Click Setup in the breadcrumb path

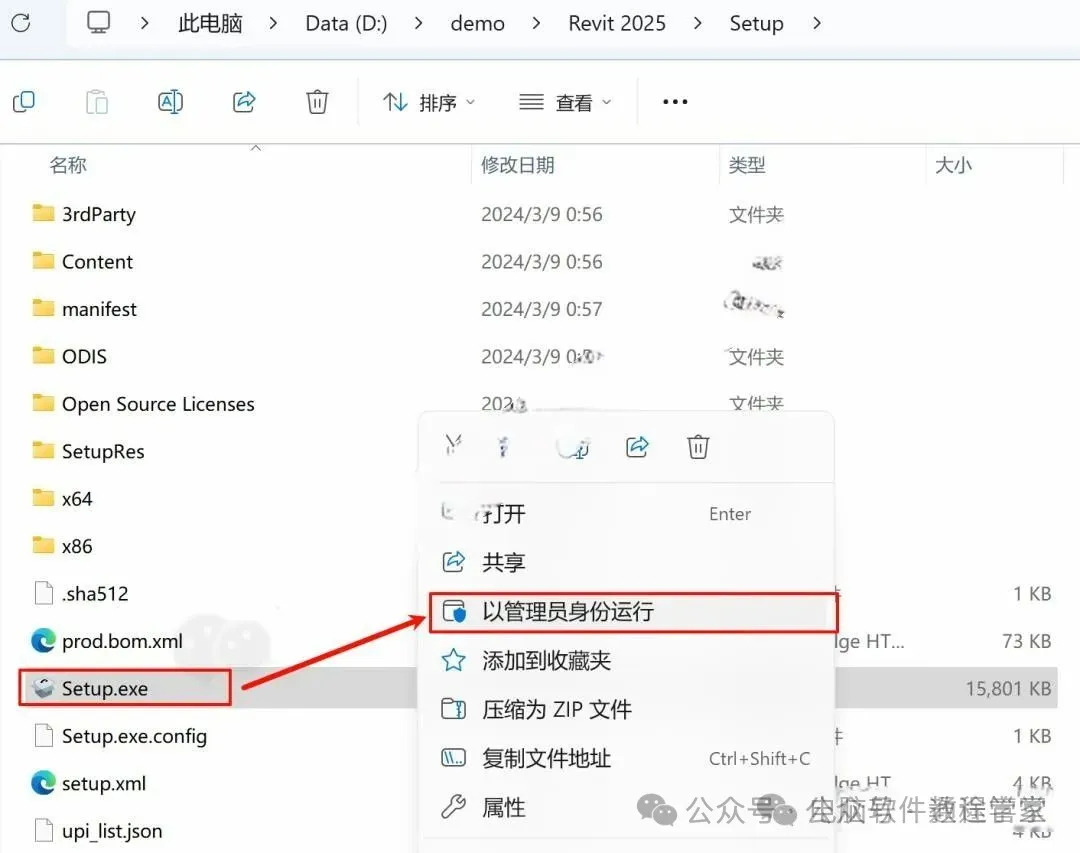point(756,23)
